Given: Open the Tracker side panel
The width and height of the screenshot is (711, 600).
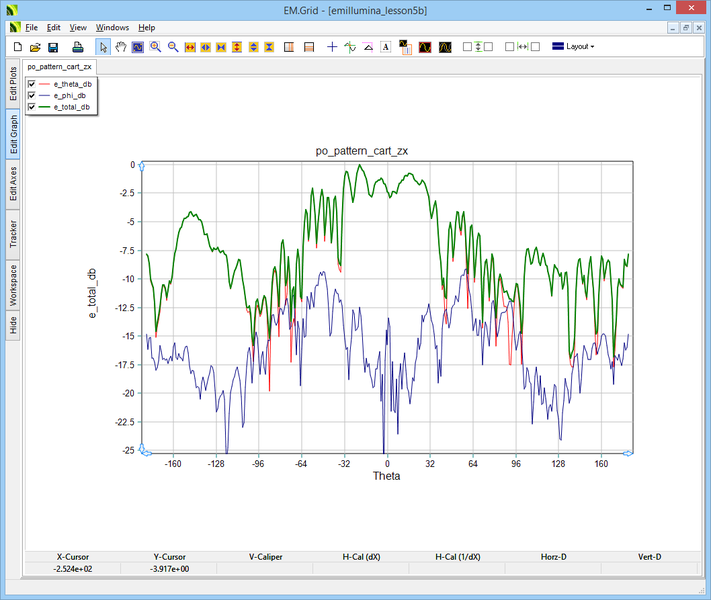Looking at the screenshot, I should click(x=13, y=234).
